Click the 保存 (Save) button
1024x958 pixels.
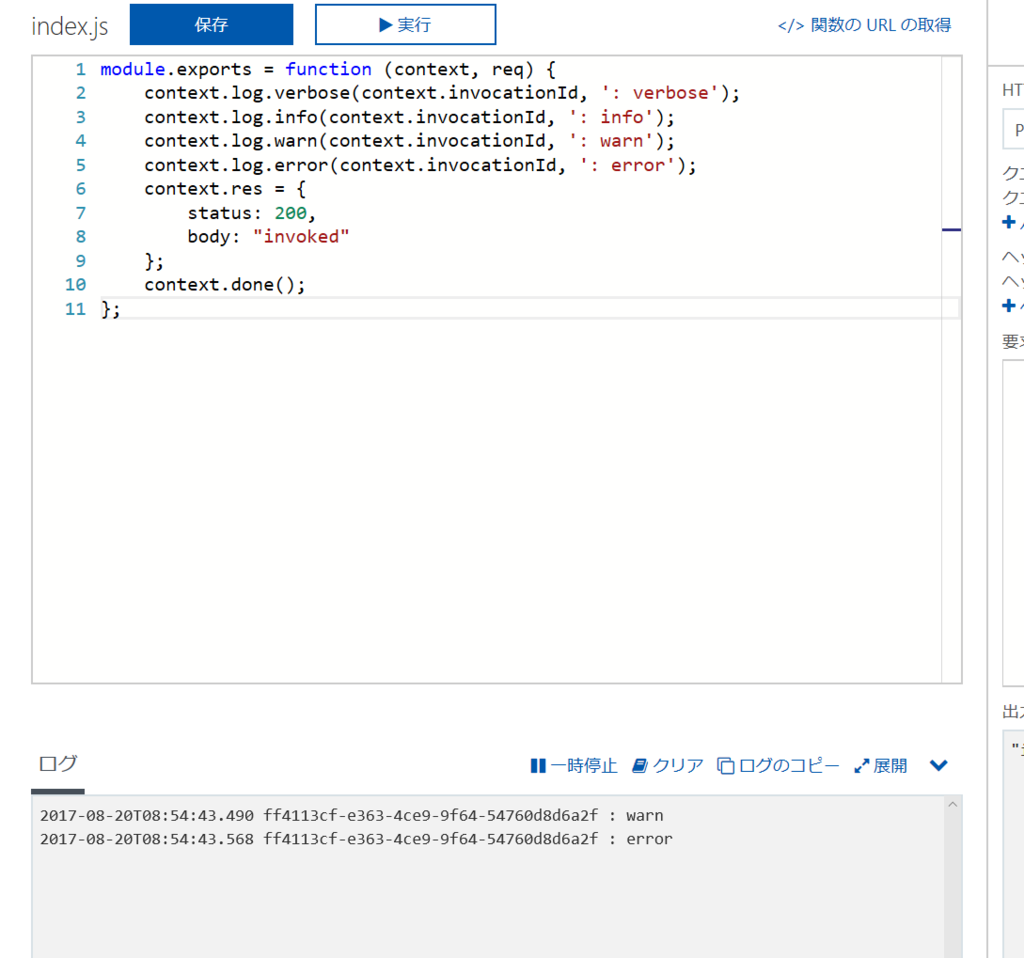pos(211,25)
